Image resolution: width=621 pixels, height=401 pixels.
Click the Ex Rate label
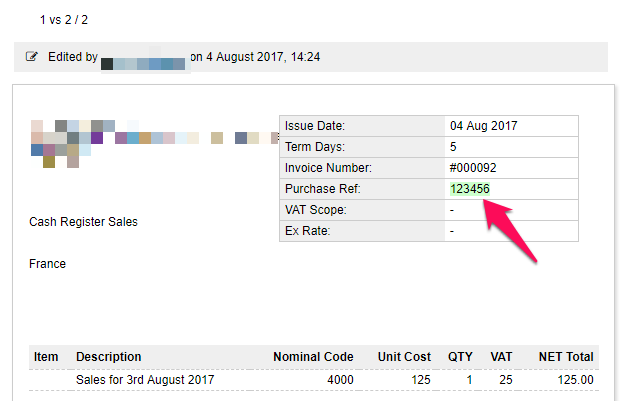point(307,231)
